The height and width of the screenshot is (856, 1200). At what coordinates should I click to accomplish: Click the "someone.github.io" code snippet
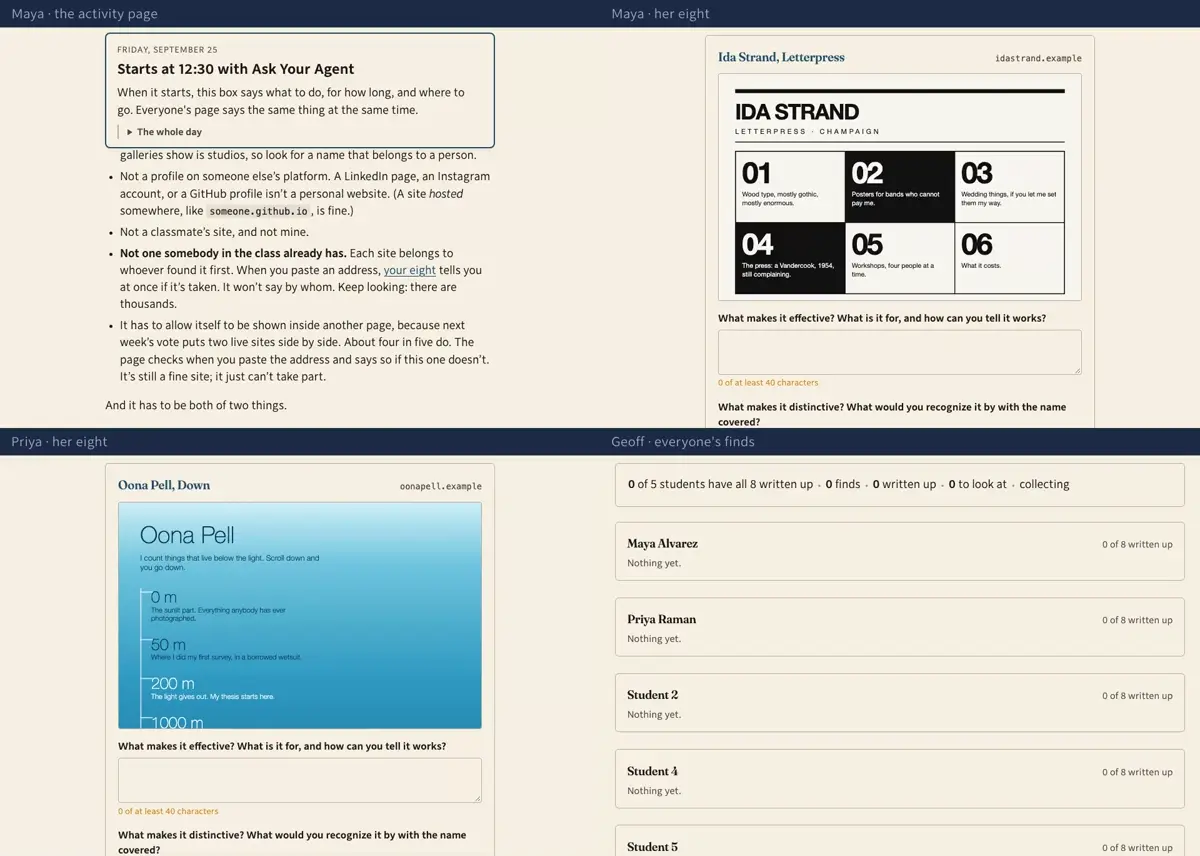coord(258,212)
